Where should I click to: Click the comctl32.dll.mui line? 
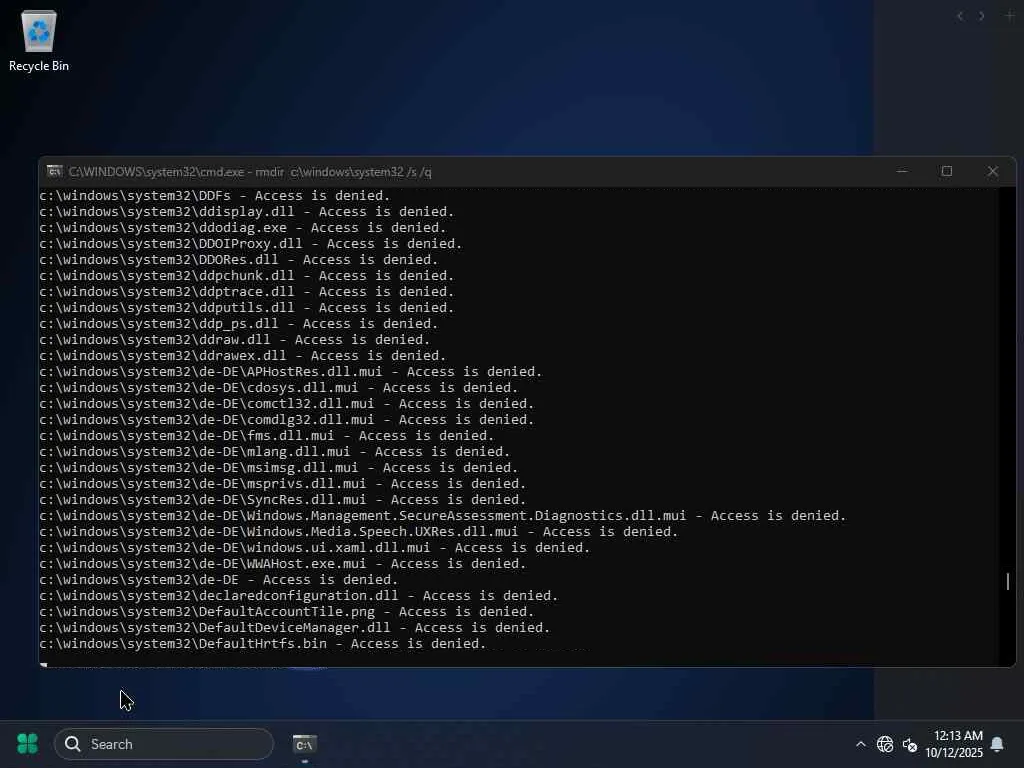tap(287, 404)
